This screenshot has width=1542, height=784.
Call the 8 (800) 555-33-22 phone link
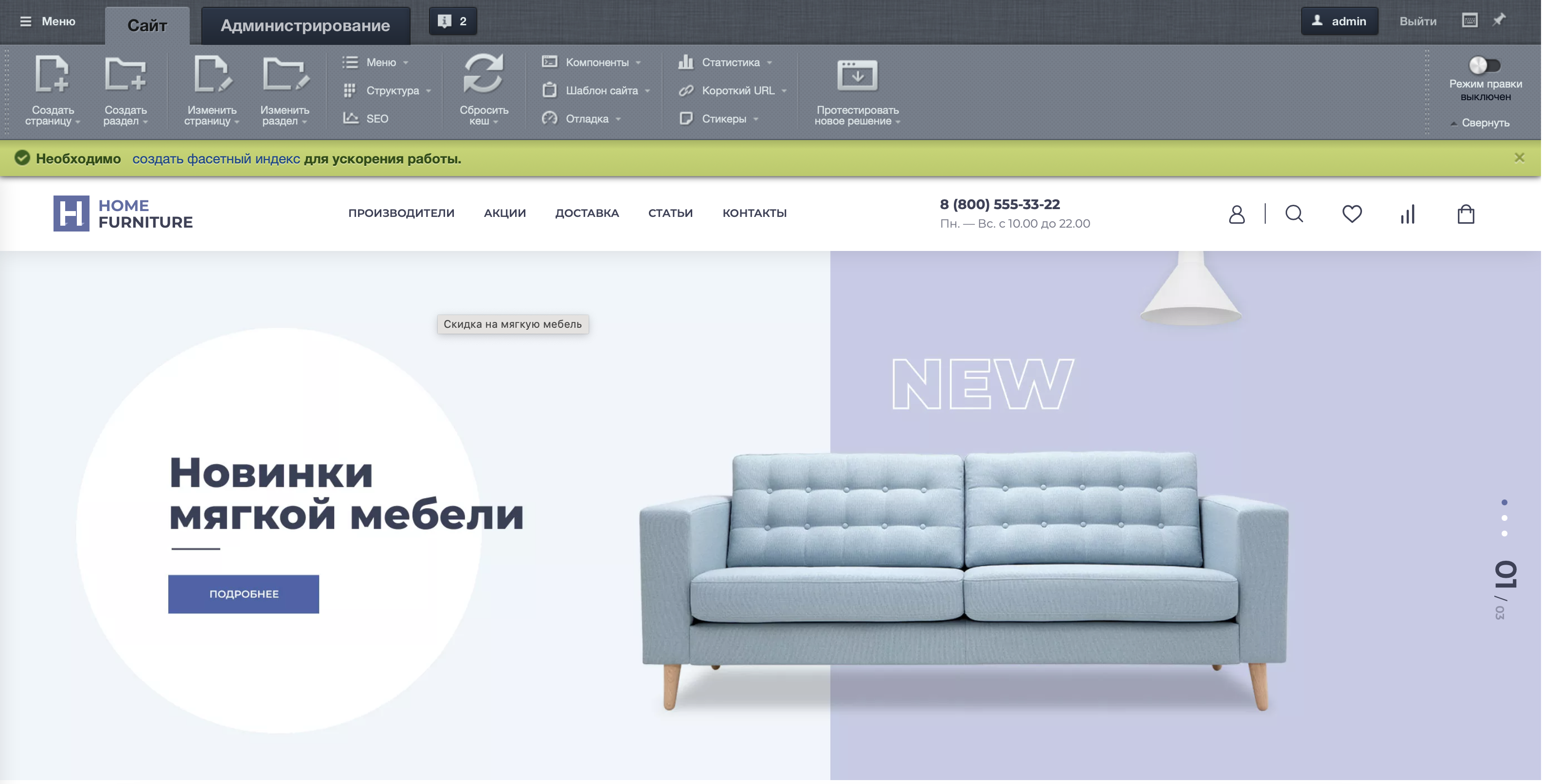pyautogui.click(x=1000, y=204)
